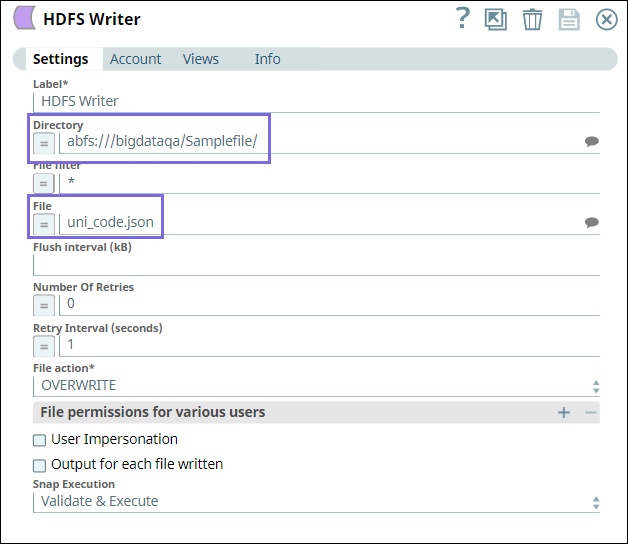628x544 pixels.
Task: Close the HDFS Writer dialog
Action: tap(606, 19)
